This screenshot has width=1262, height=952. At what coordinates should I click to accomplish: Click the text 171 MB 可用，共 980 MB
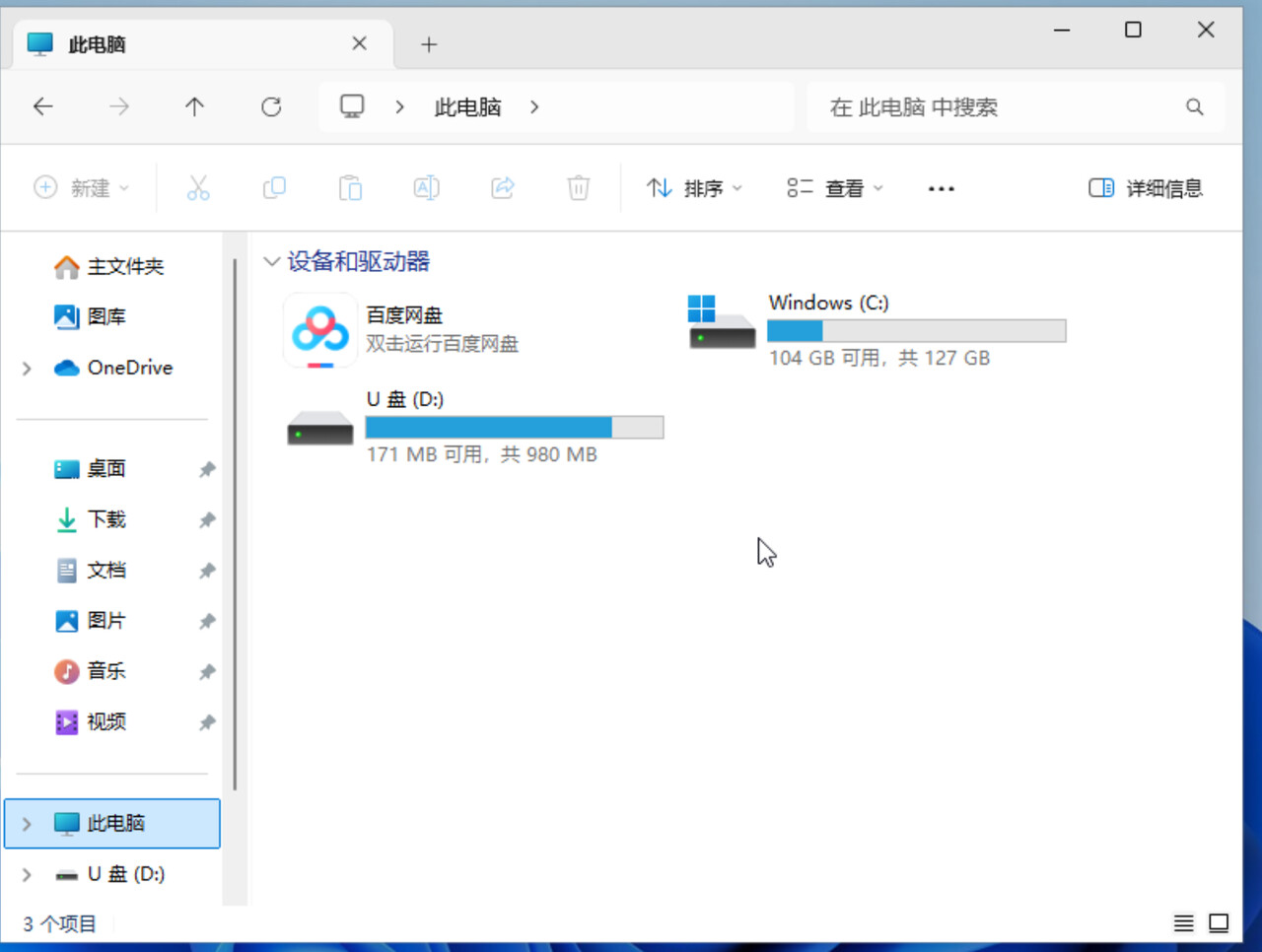(x=482, y=454)
